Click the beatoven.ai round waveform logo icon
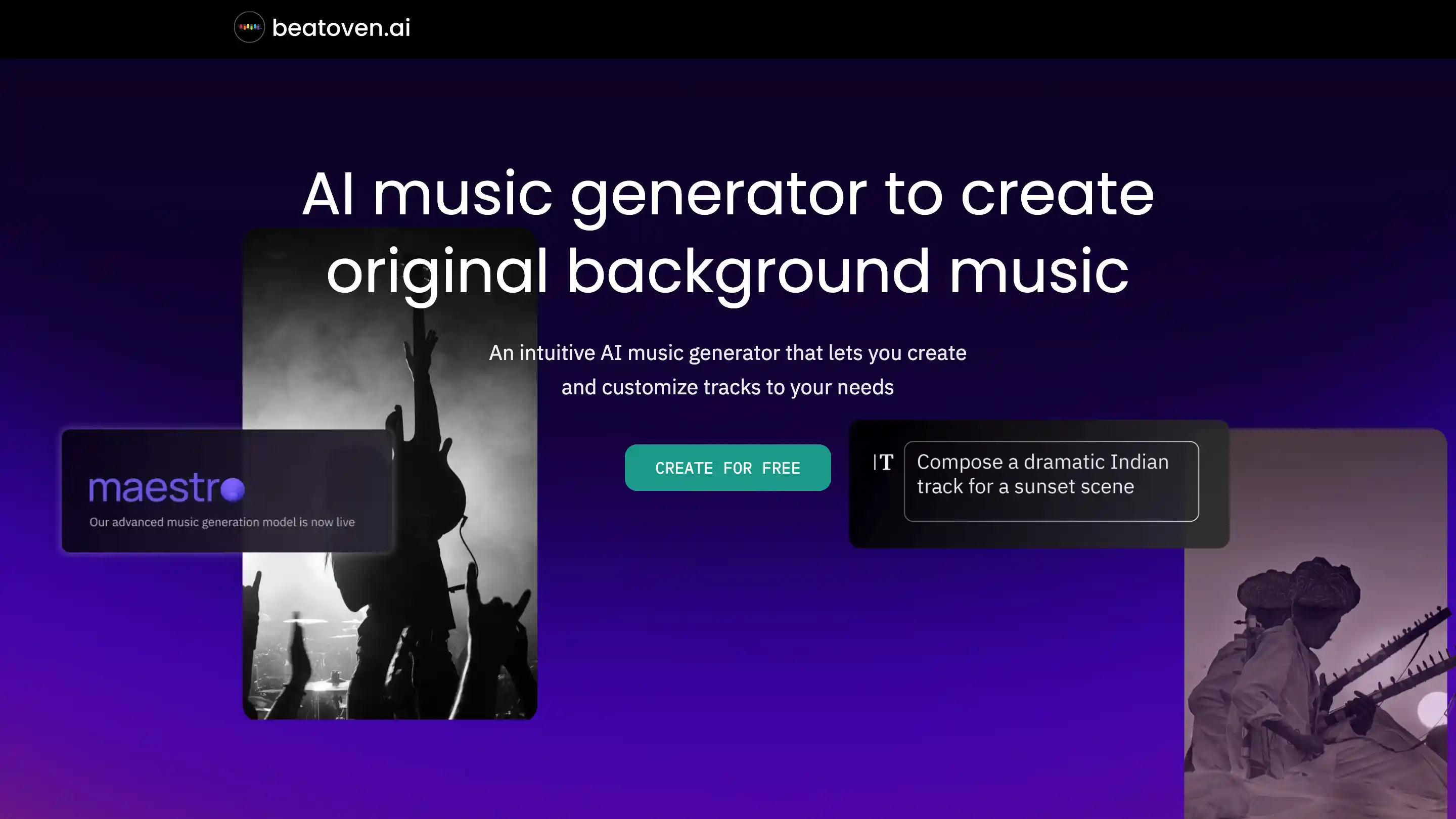Screen dimensions: 1456x819 tap(249, 27)
